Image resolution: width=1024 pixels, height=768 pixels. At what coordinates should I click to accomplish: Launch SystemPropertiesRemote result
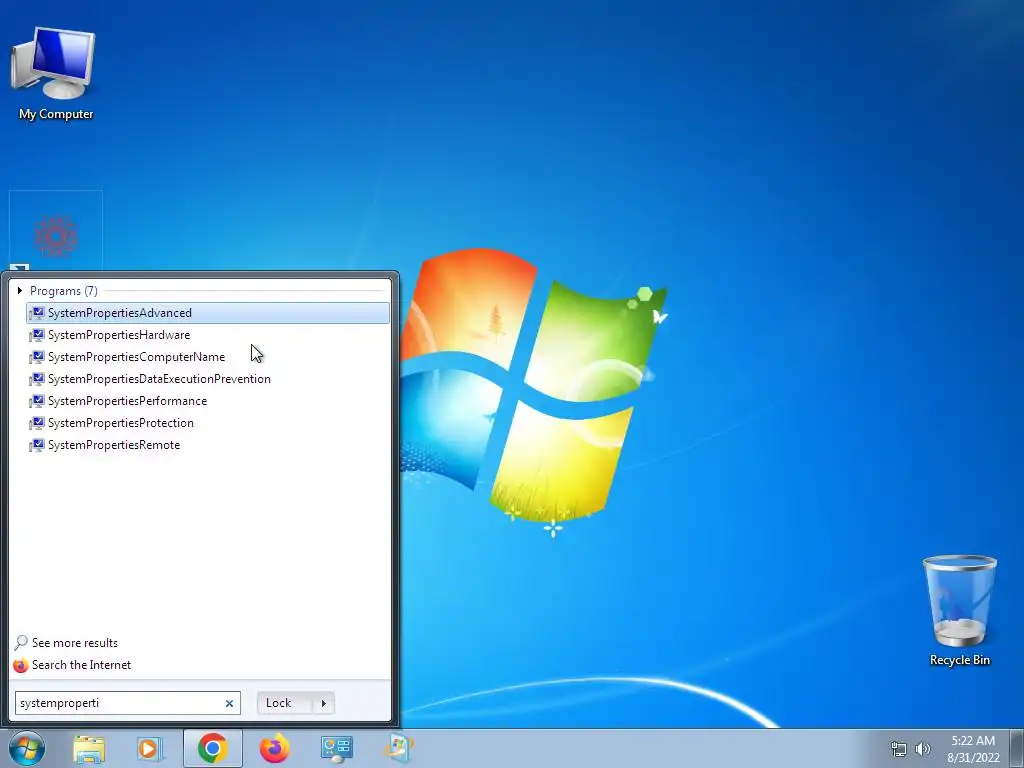(x=208, y=445)
